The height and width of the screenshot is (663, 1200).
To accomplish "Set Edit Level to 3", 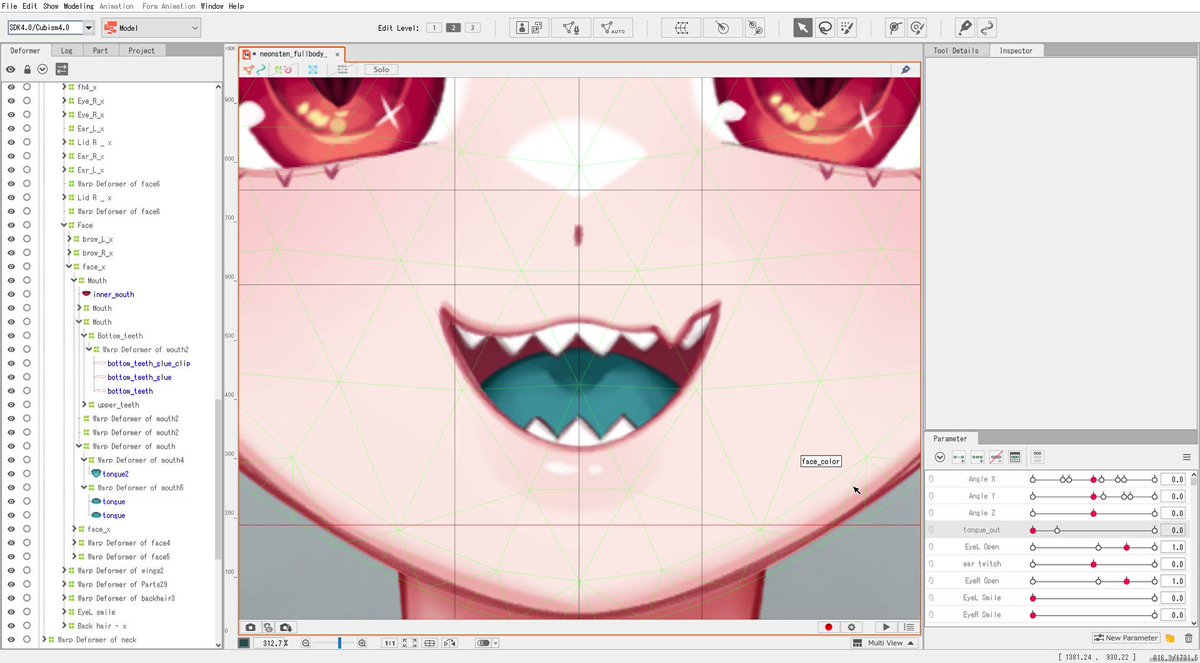I will point(472,28).
